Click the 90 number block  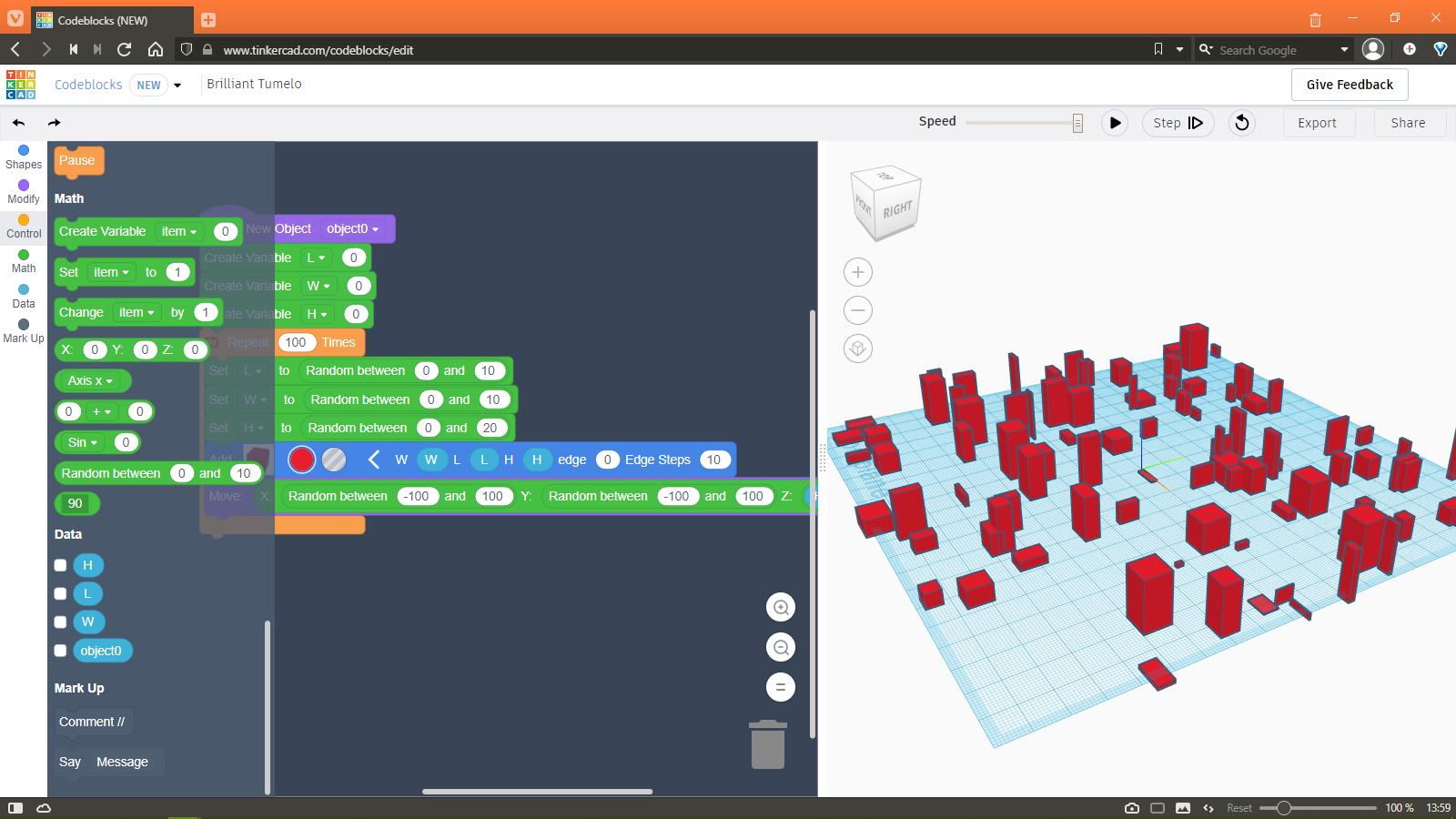76,503
